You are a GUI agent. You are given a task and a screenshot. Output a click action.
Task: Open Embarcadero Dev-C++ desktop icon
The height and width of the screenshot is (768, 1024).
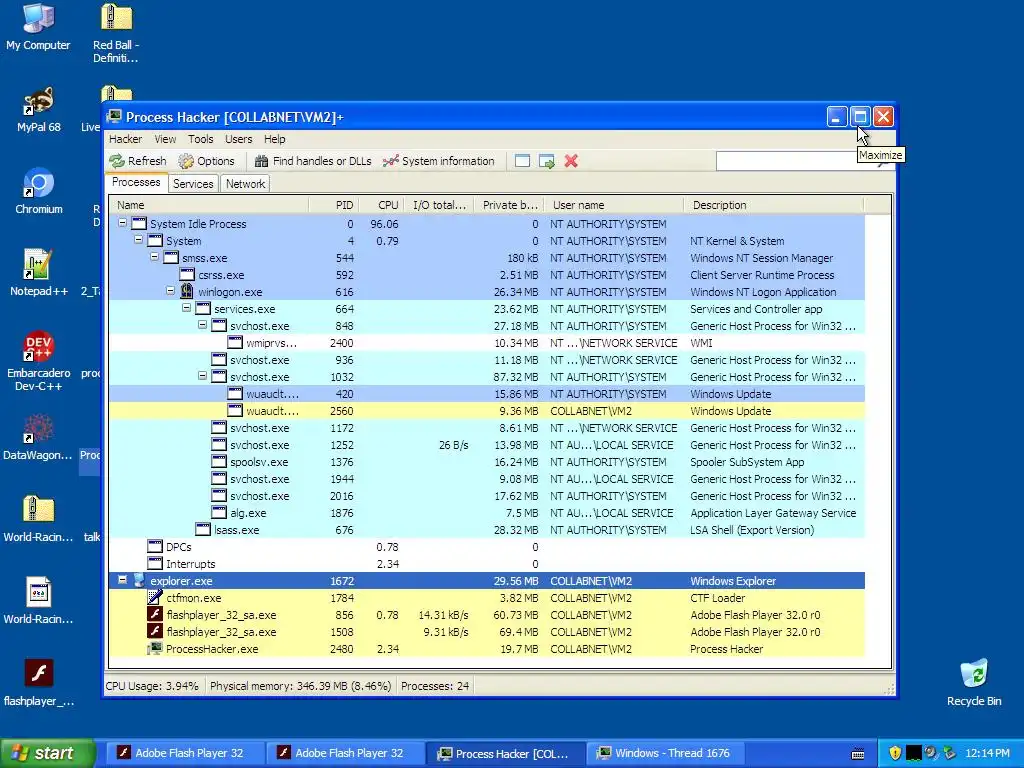39,362
